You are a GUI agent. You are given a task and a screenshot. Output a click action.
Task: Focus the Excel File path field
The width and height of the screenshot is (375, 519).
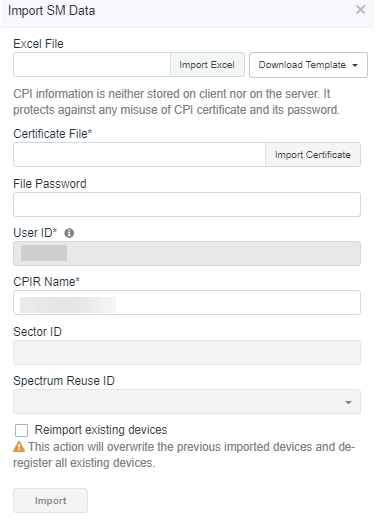[x=92, y=65]
